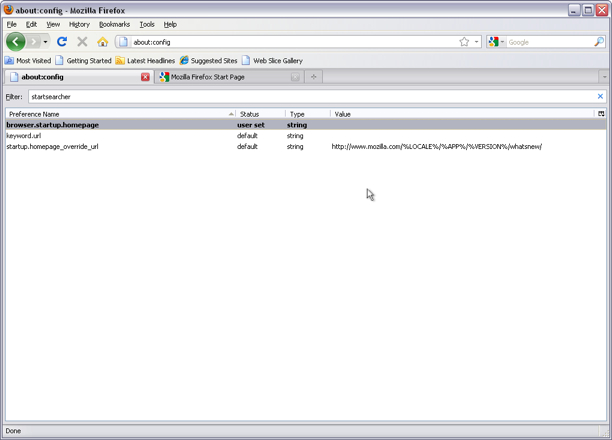
Task: Open the search engine selector dropdown
Action: pyautogui.click(x=496, y=42)
